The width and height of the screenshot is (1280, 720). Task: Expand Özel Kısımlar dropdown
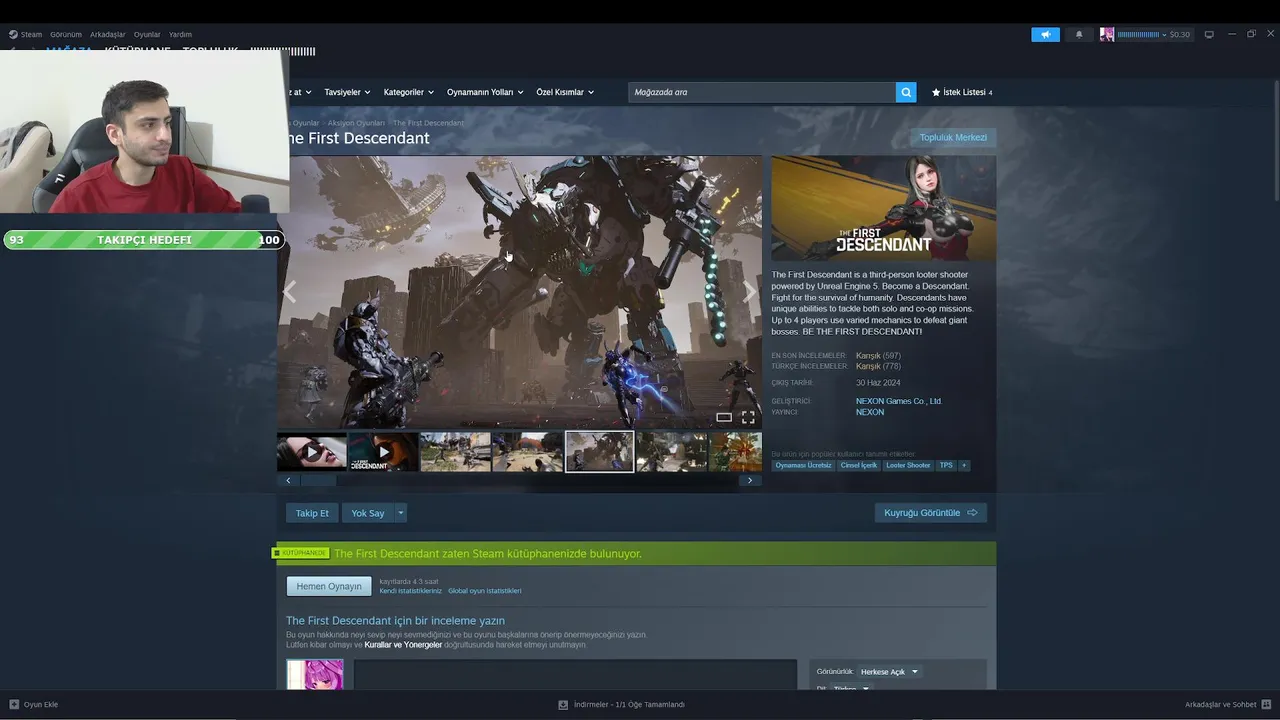point(565,92)
